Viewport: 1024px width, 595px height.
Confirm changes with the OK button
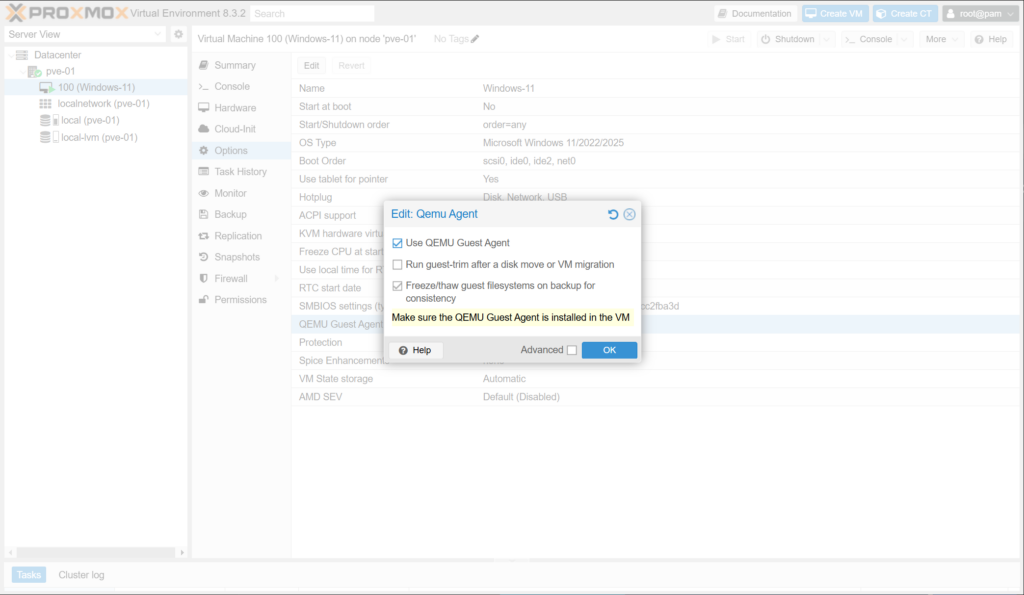(x=609, y=350)
